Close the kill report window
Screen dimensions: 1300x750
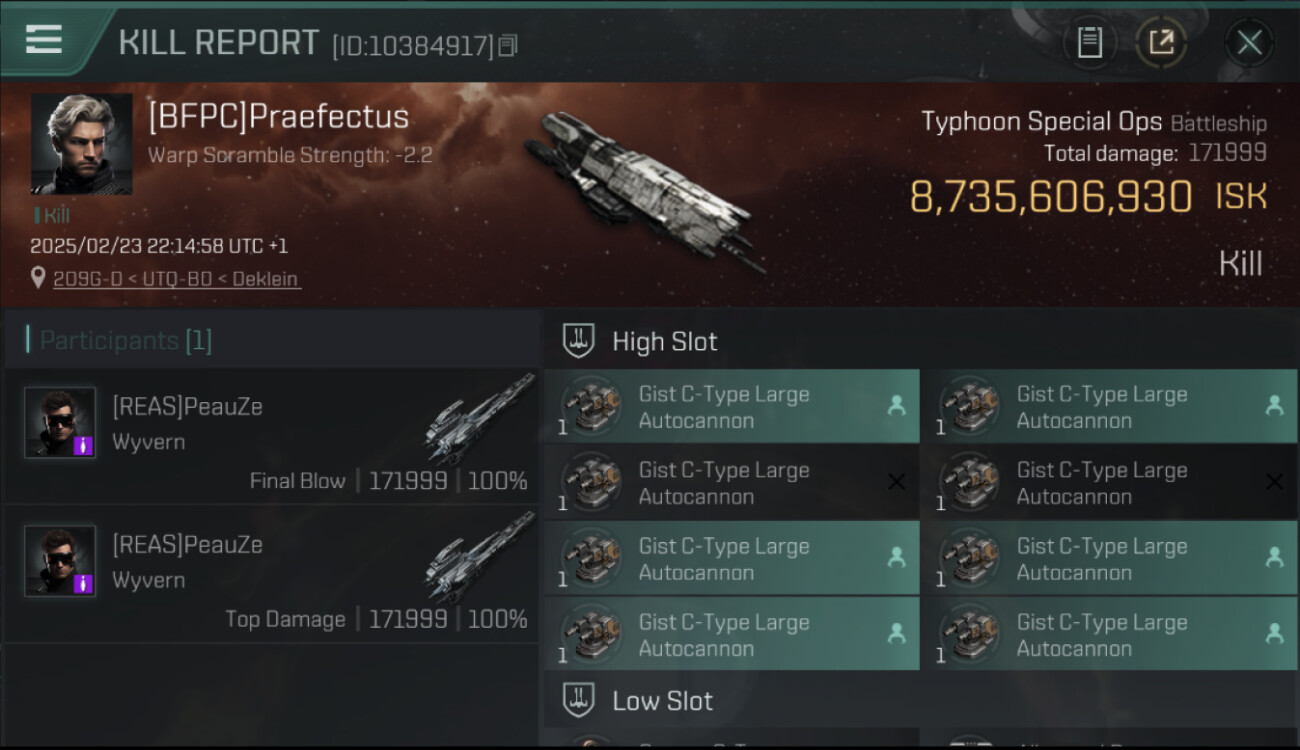coord(1249,43)
